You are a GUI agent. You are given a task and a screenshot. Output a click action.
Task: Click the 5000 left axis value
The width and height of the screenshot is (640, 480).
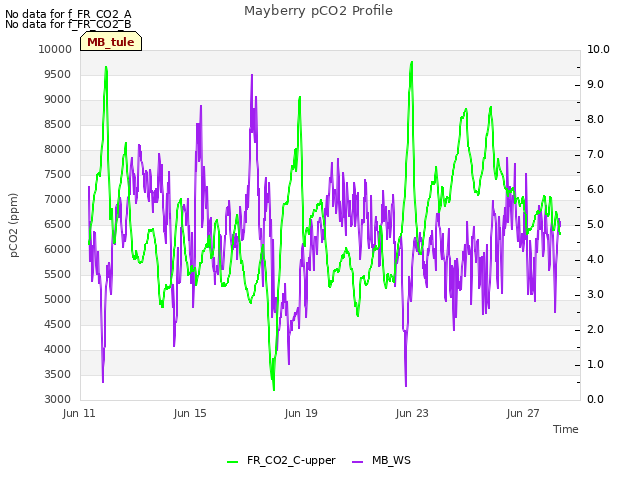pos(58,299)
